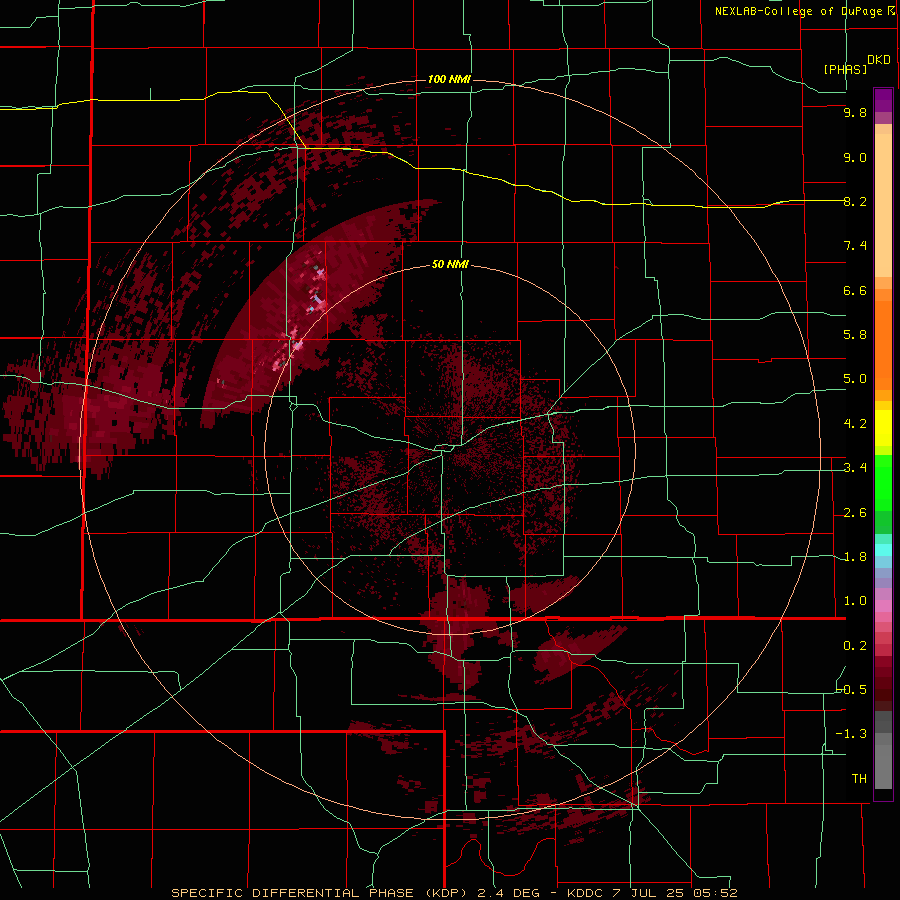This screenshot has width=900, height=900.
Task: Pick the pink segment of the color bar
Action: click(x=883, y=606)
